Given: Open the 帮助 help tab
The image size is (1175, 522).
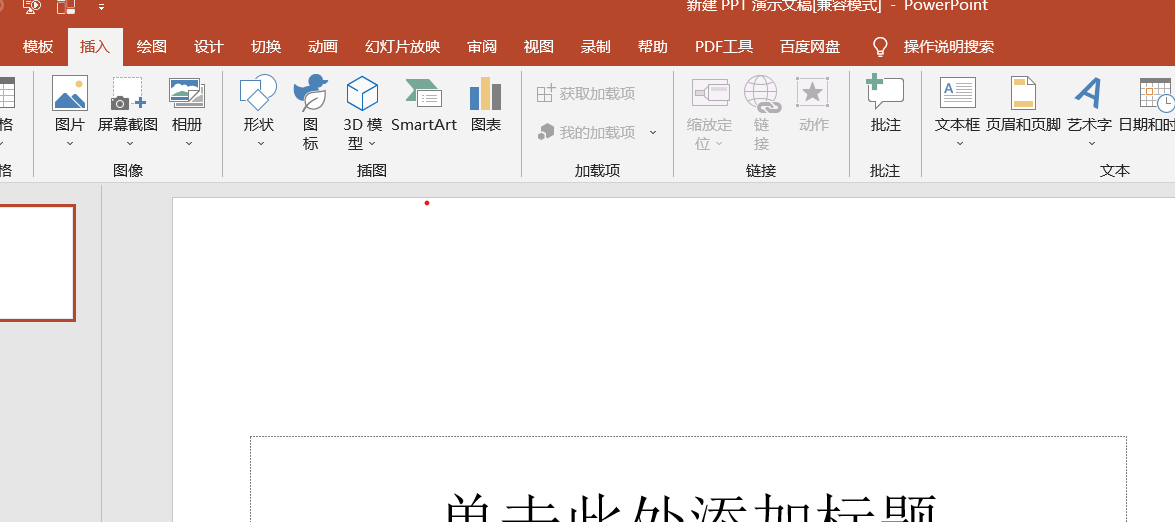Looking at the screenshot, I should 653,47.
